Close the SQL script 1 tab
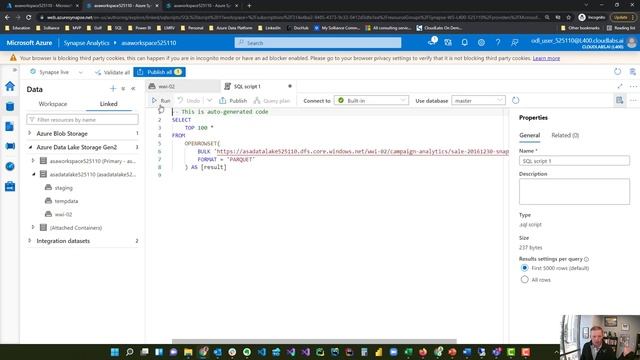The height and width of the screenshot is (360, 640). pos(290,86)
